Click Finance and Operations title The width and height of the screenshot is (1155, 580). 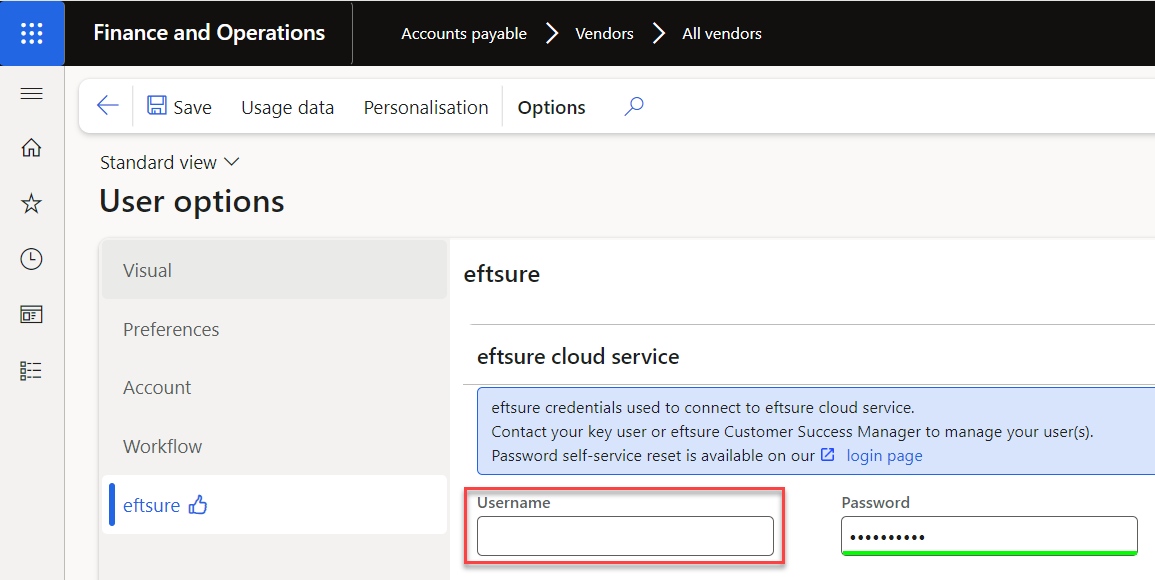(209, 33)
